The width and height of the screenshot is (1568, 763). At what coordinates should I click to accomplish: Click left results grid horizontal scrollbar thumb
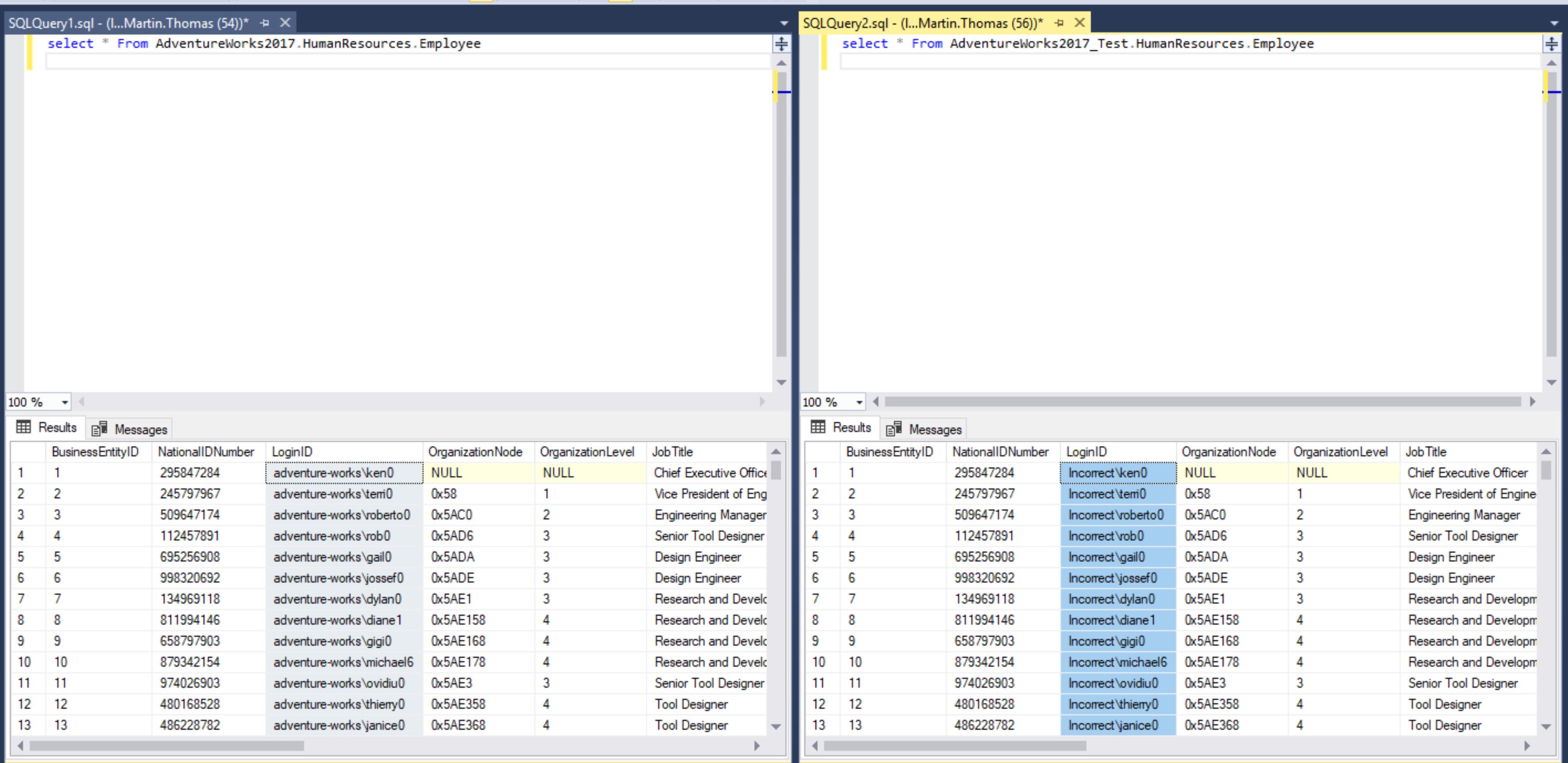166,746
